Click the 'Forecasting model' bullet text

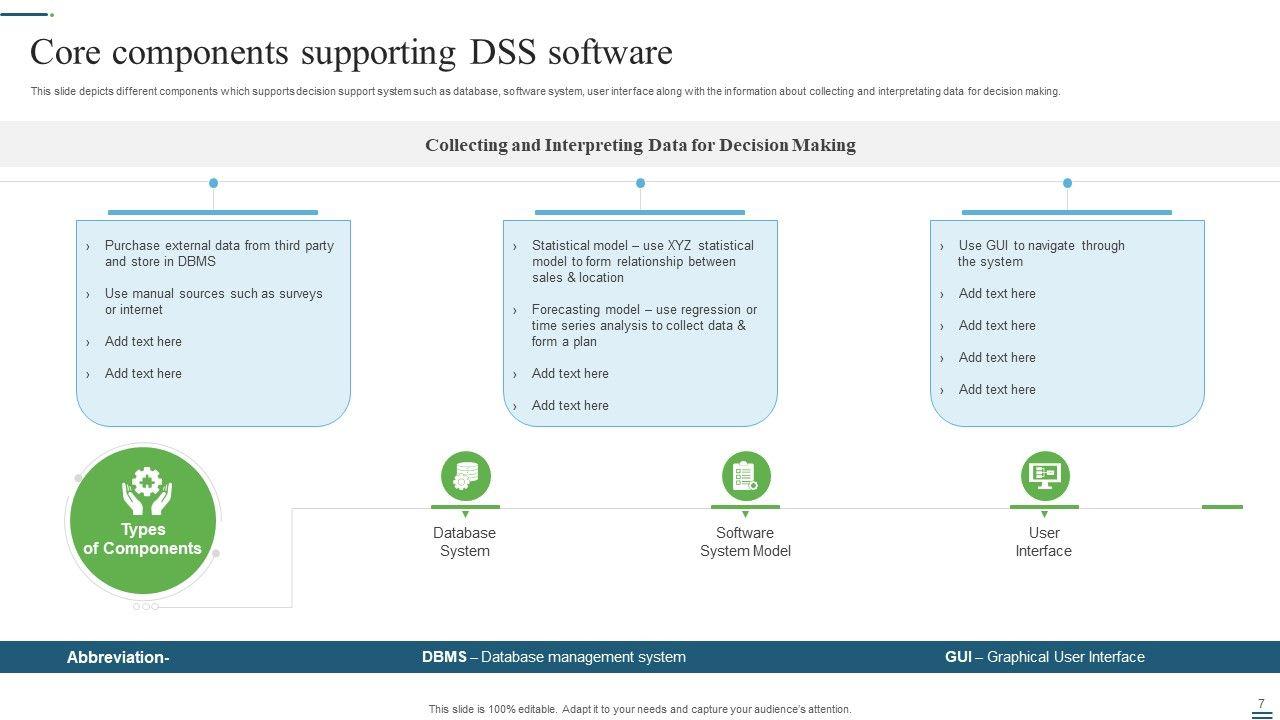(643, 325)
